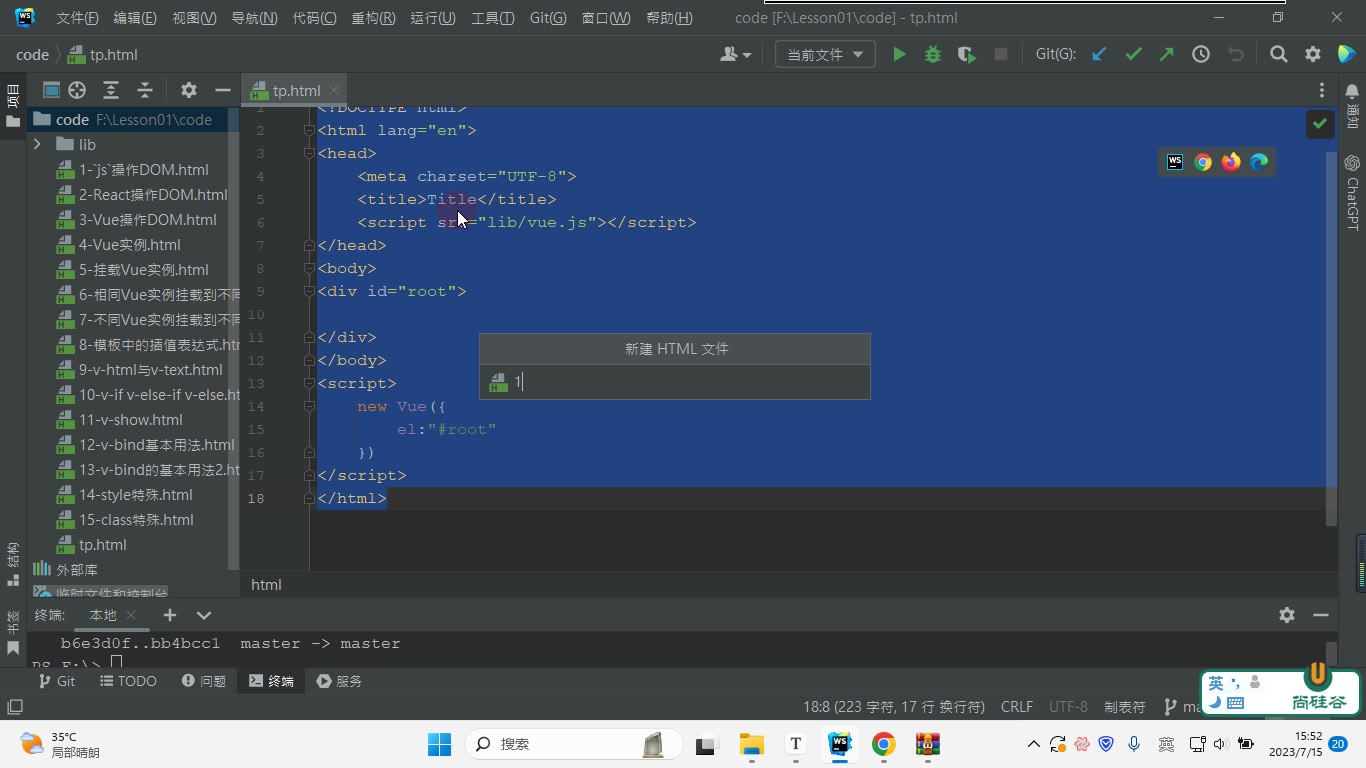
Task: Open the page in Firefox from the editor
Action: (x=1231, y=162)
